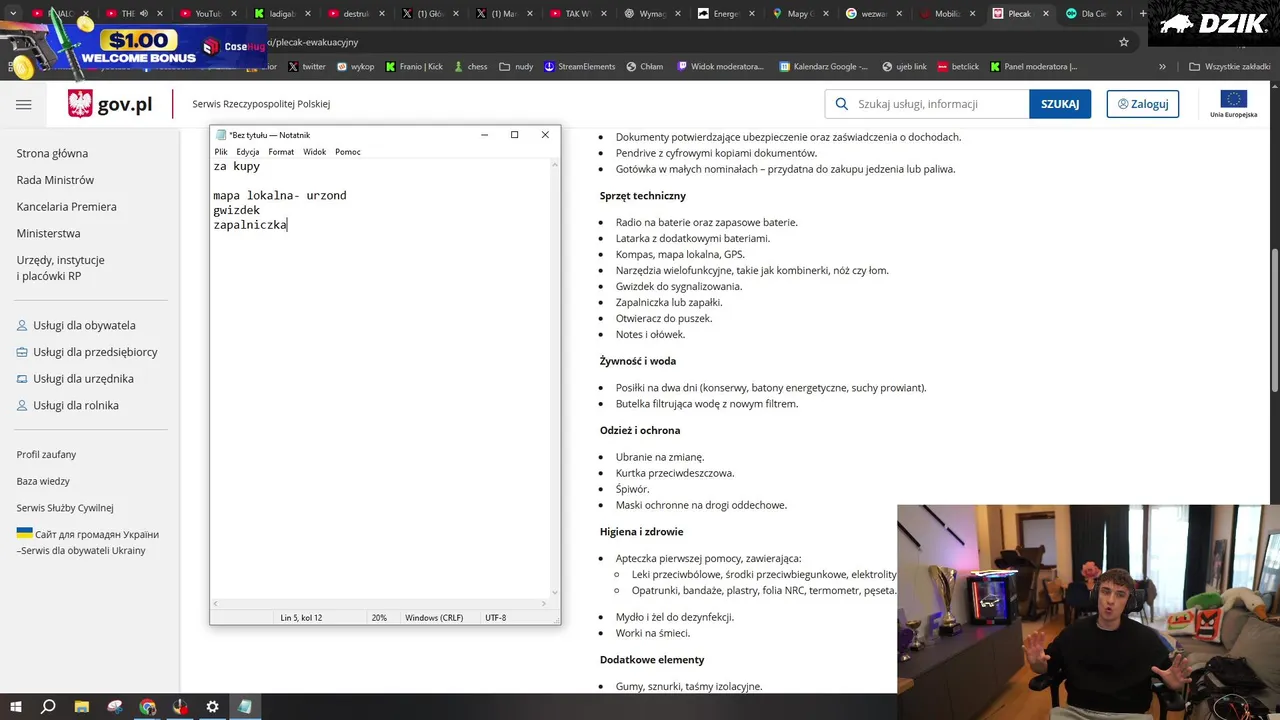Viewport: 1280px width, 720px height.
Task: Show more bookmarks with the chevron
Action: click(x=1162, y=67)
